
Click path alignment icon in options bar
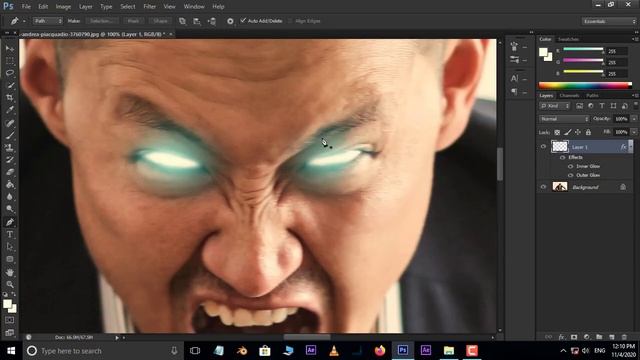click(197, 21)
